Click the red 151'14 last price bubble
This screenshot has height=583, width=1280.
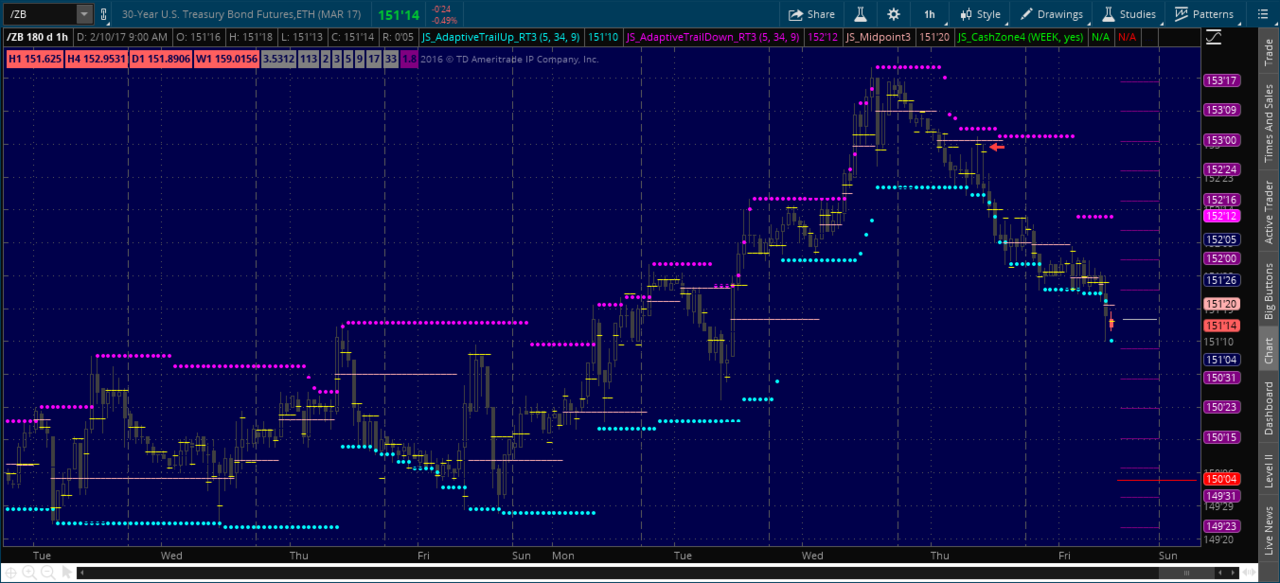(x=1223, y=326)
